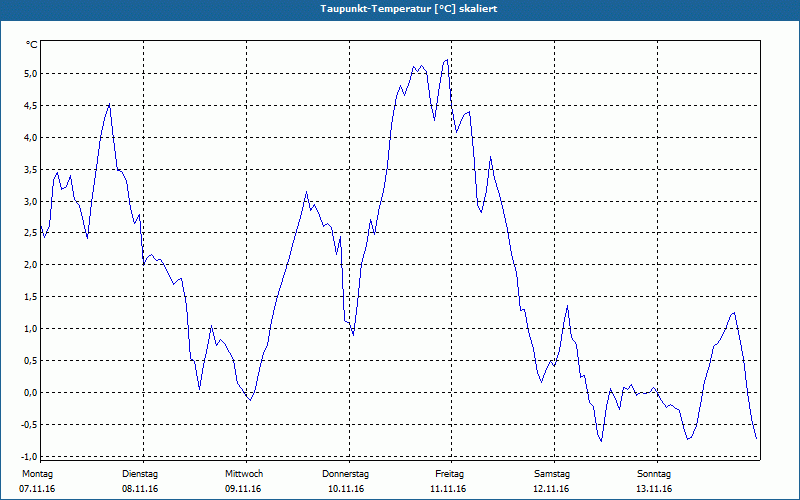Select the 3,5 y-axis label
This screenshot has width=800, height=500.
30,169
